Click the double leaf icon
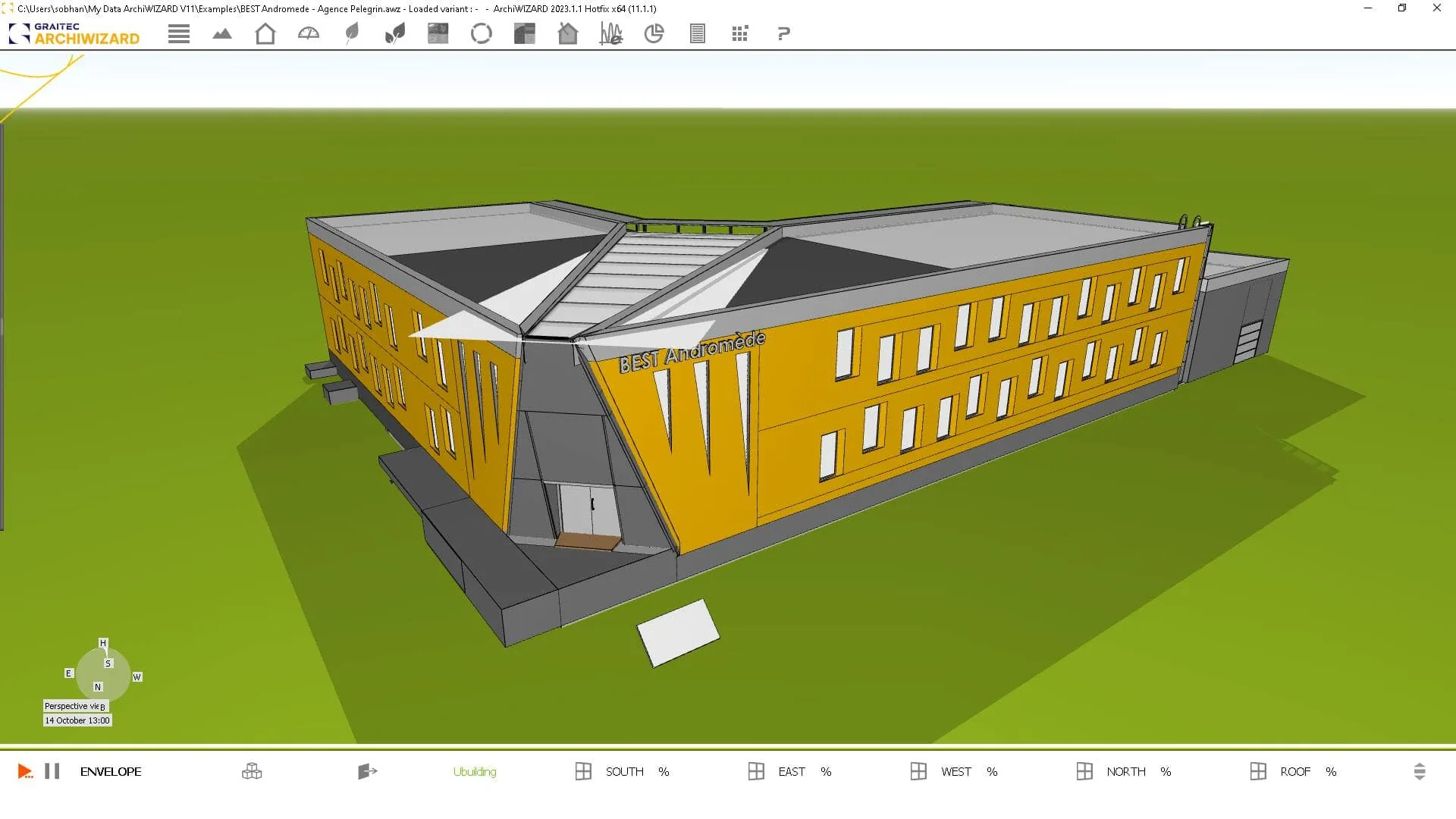 click(x=395, y=34)
